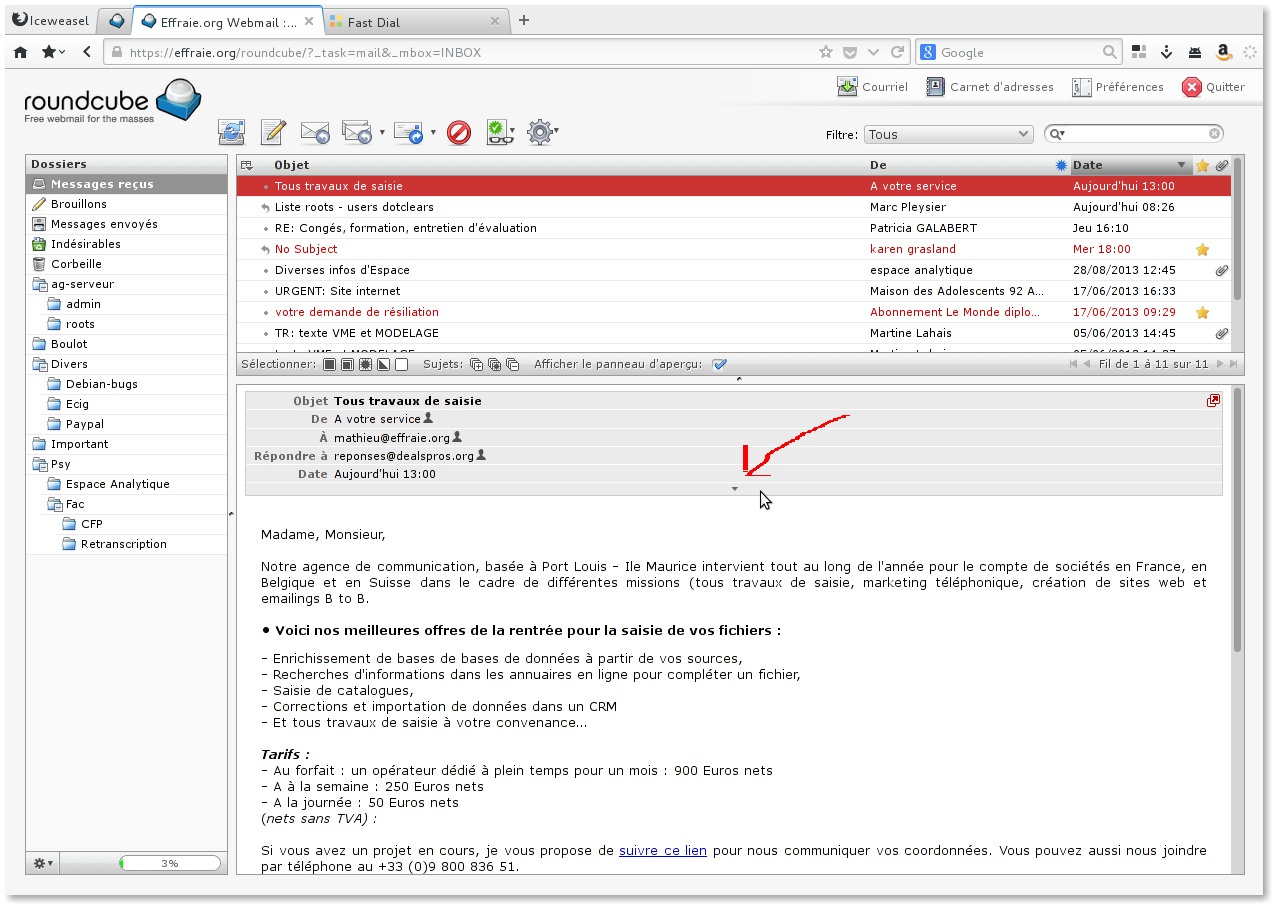The width and height of the screenshot is (1272, 904).
Task: Click the reply-all envelopes icon
Action: 356,132
